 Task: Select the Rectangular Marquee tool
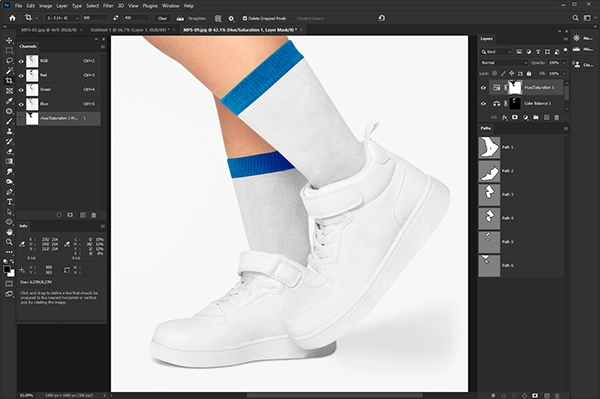click(x=9, y=50)
